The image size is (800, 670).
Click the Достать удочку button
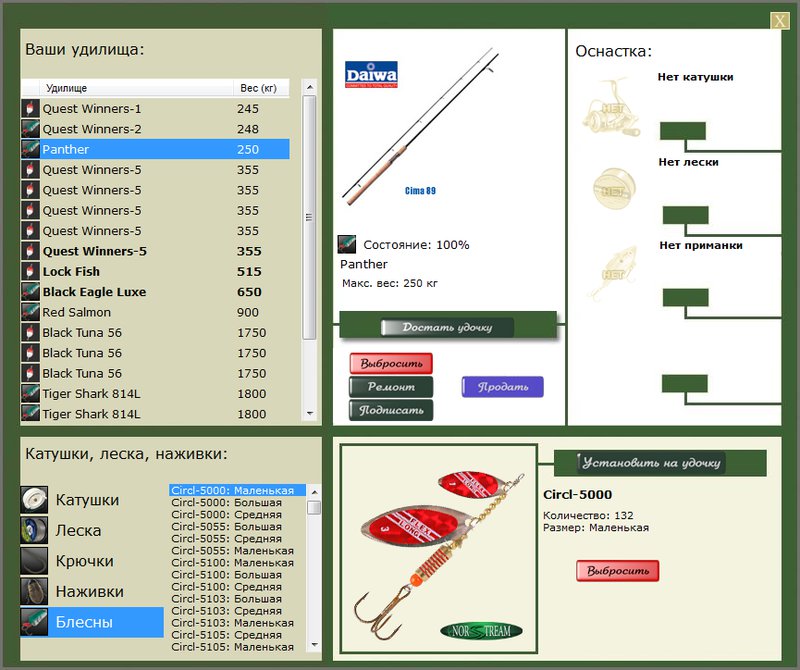[447, 327]
